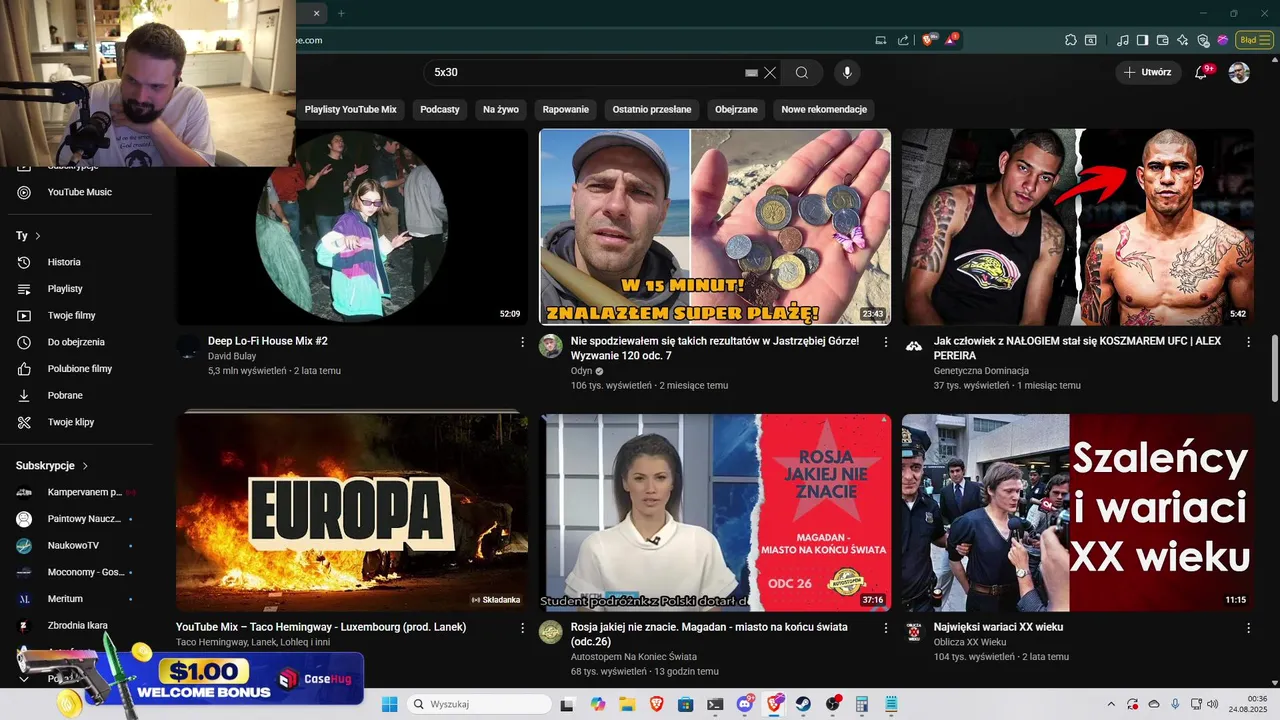Expand the Ty section chevron

[38, 236]
